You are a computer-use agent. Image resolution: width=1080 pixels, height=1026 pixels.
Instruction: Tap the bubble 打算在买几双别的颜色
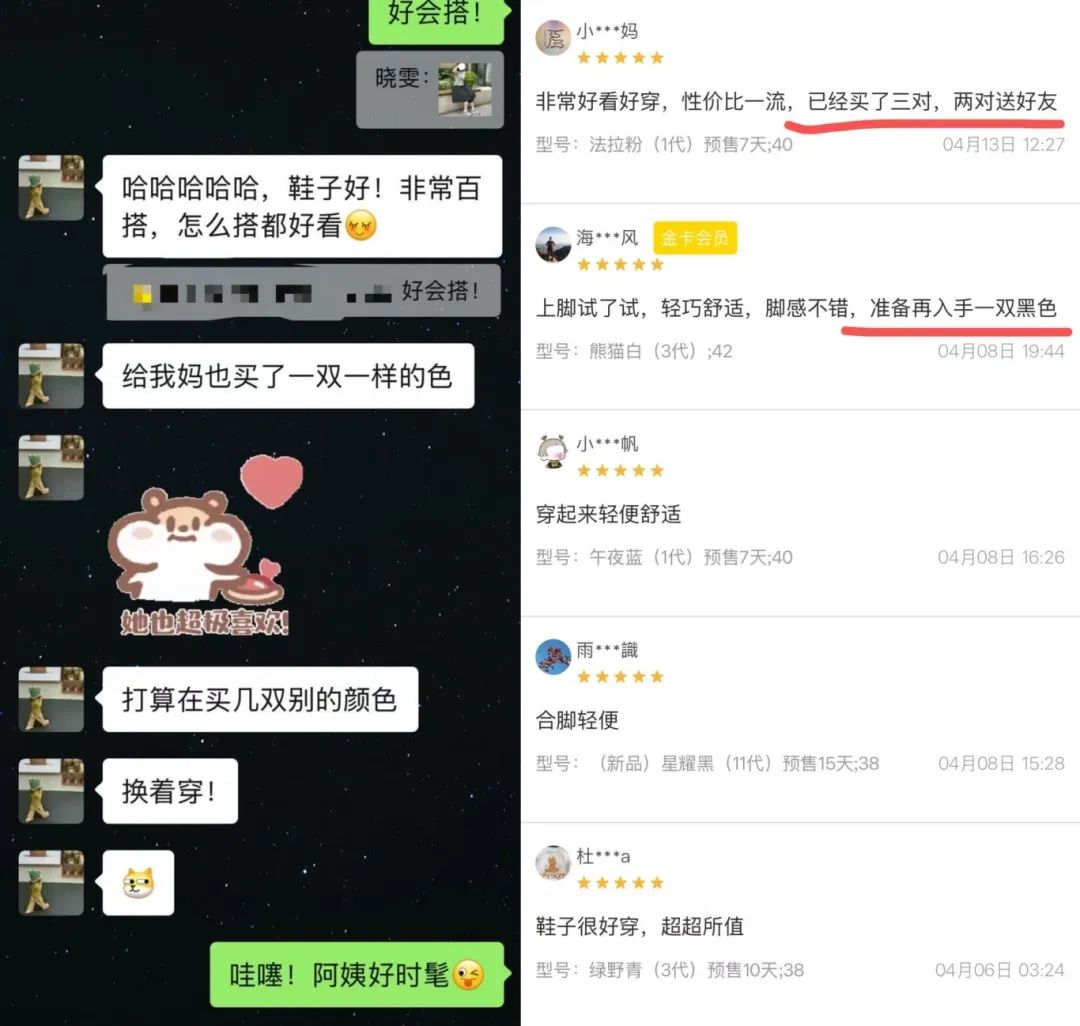[260, 699]
